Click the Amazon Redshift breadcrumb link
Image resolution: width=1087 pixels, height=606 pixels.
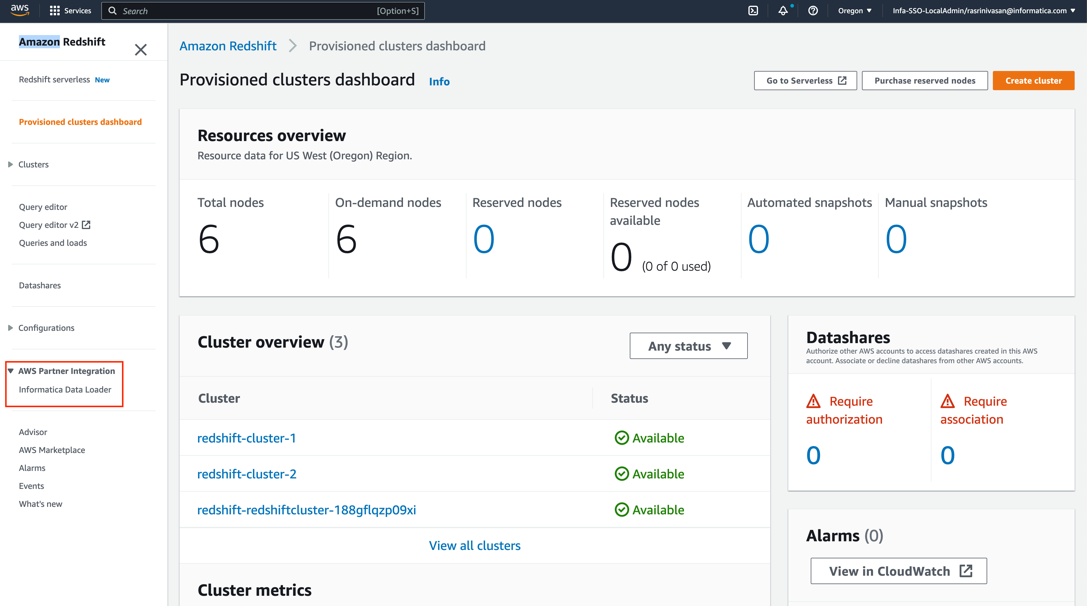point(227,46)
